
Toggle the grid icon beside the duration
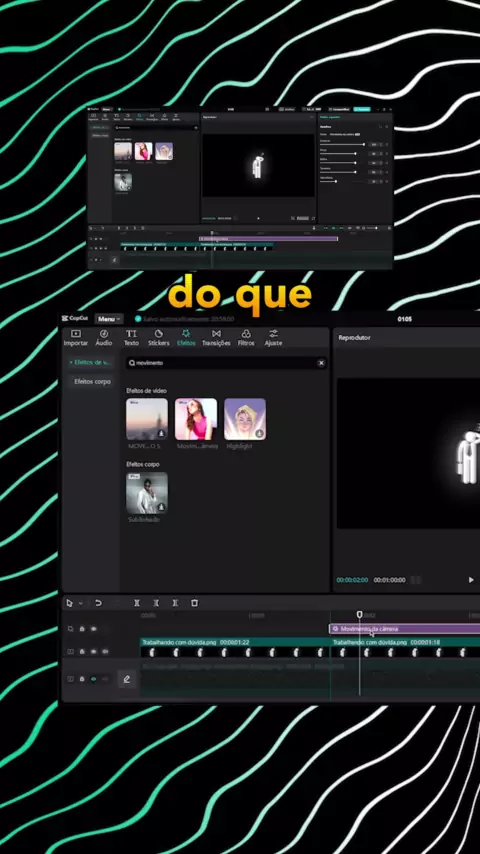click(x=416, y=580)
